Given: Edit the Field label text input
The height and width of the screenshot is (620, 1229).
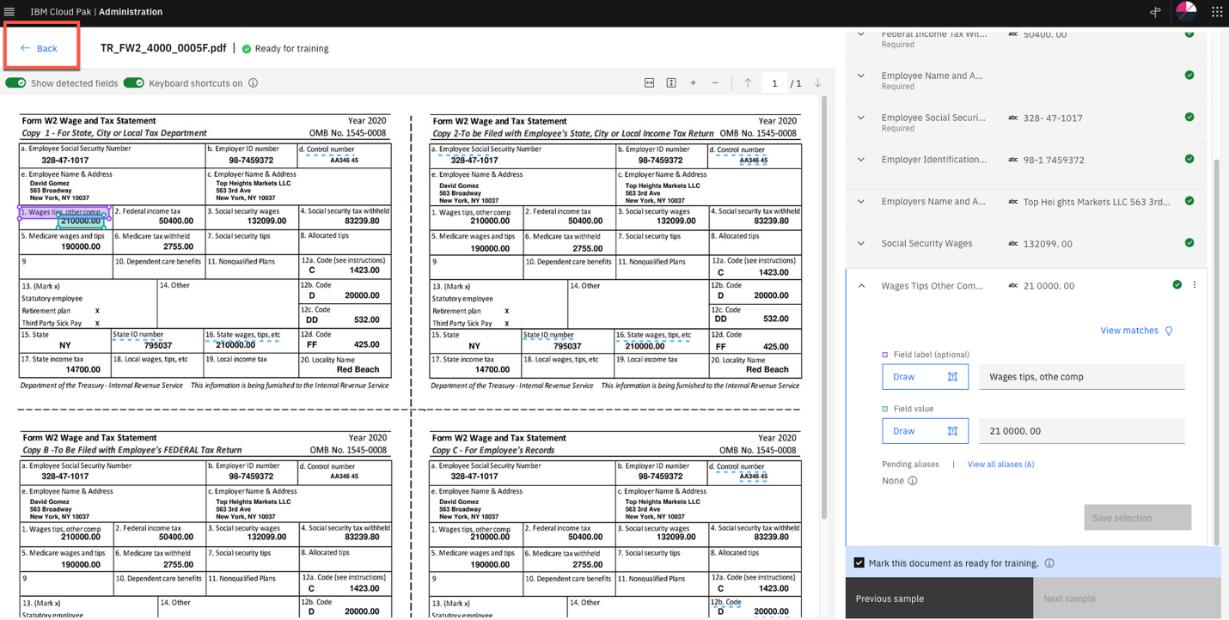Looking at the screenshot, I should [x=1082, y=376].
